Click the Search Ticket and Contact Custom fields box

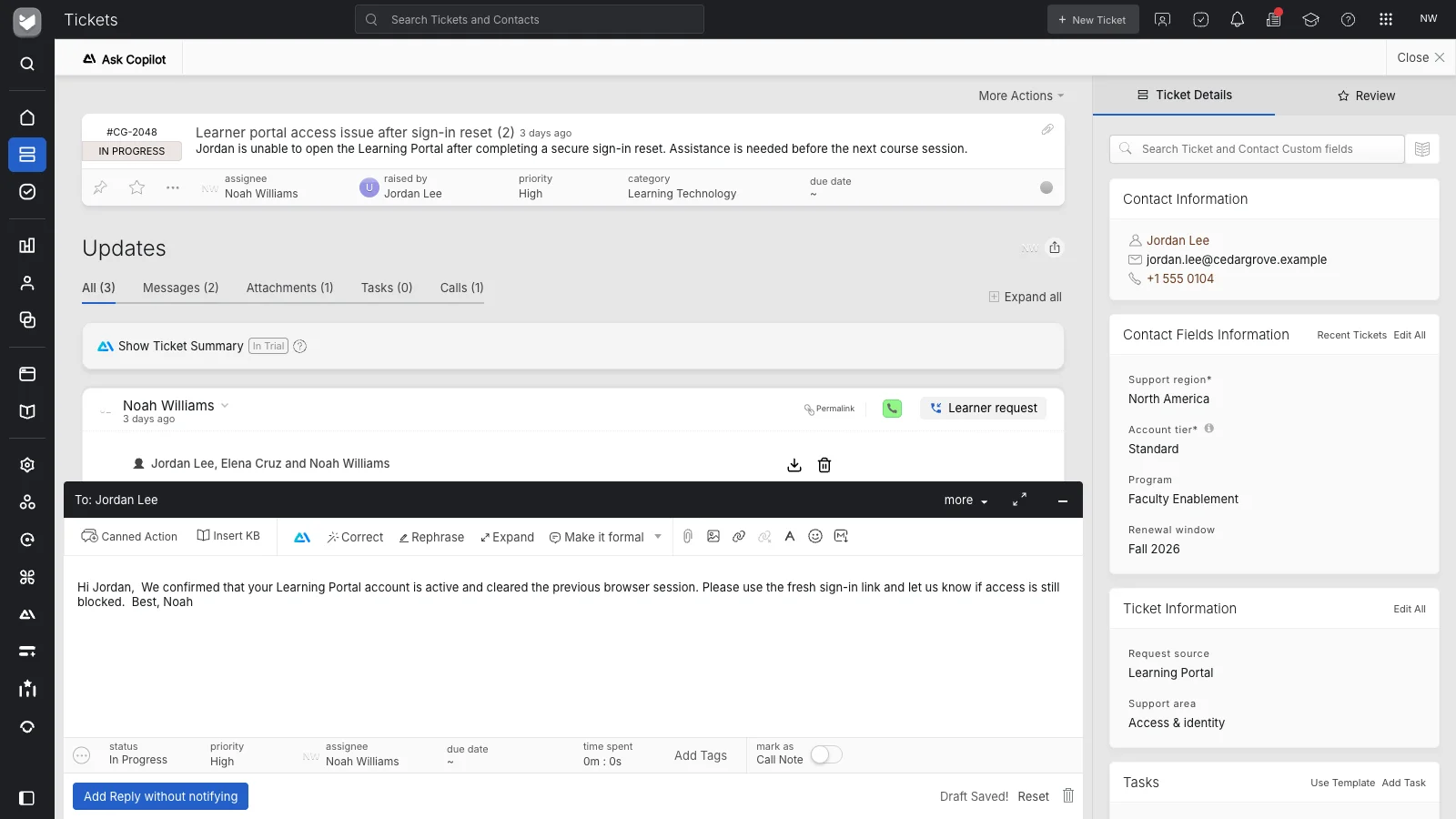pos(1257,149)
